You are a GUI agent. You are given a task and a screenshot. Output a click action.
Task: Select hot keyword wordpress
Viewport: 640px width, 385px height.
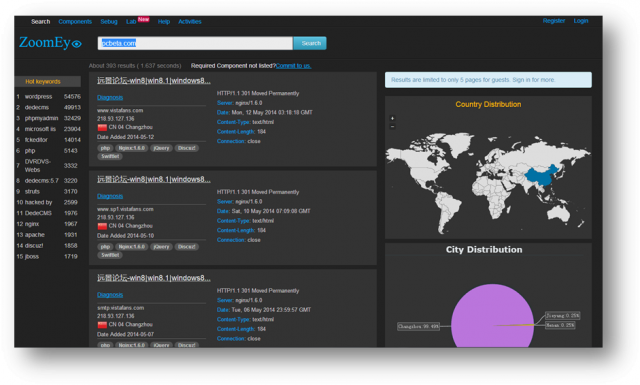[38, 97]
